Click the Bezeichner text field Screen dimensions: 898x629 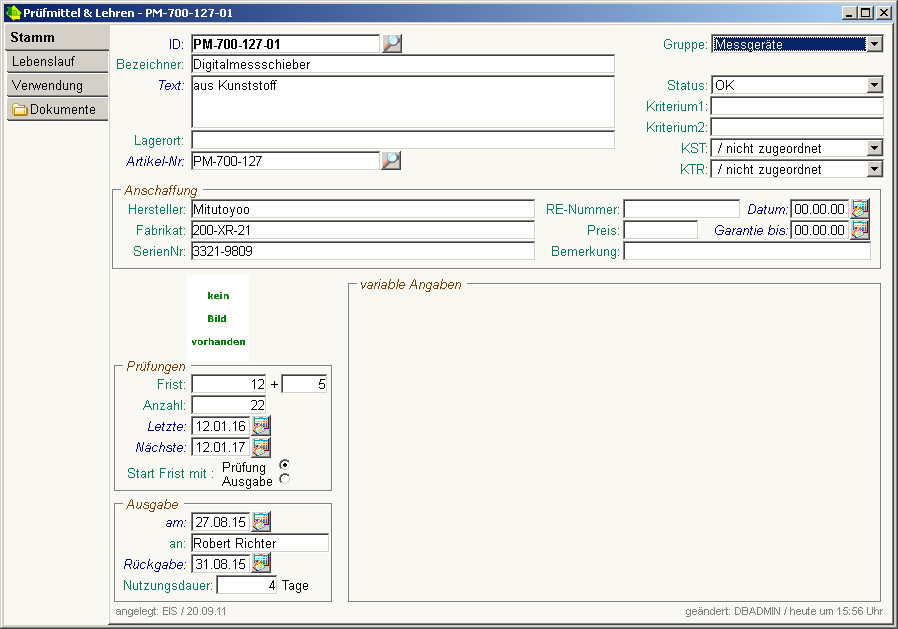click(x=402, y=65)
